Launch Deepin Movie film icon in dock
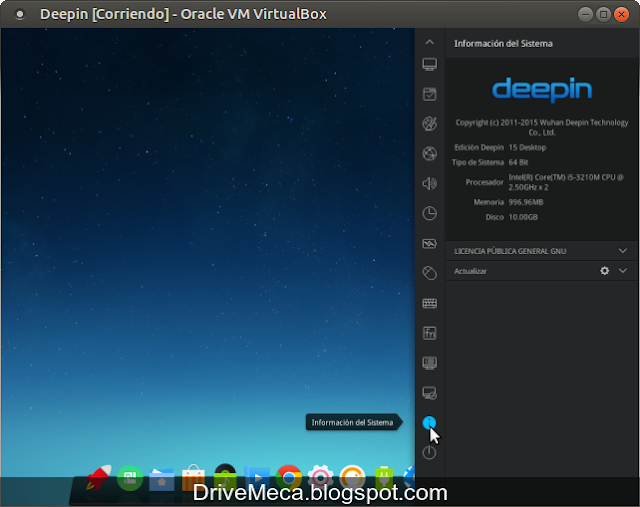The image size is (640, 507). tap(257, 478)
